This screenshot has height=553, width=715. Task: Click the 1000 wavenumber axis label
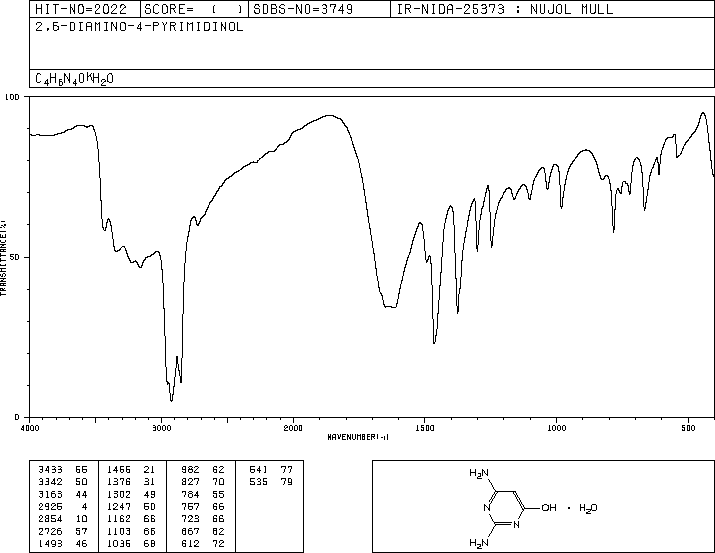point(556,428)
